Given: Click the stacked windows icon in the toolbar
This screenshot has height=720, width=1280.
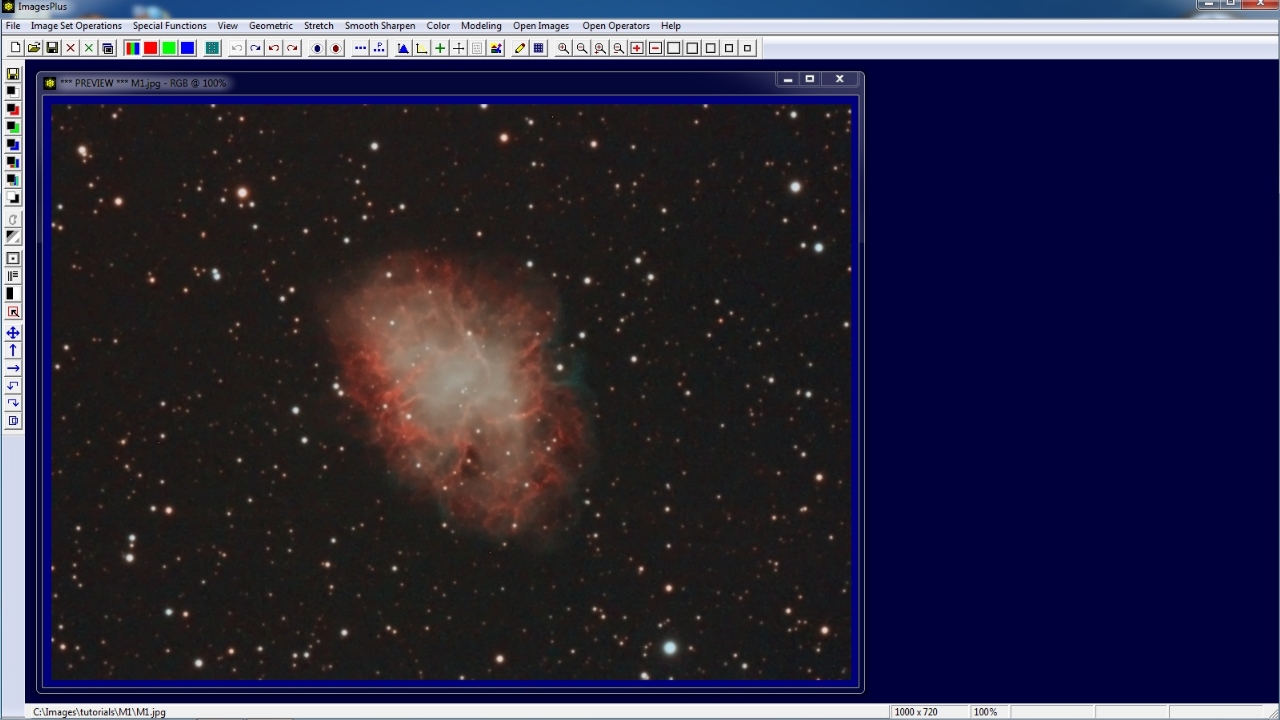Looking at the screenshot, I should click(107, 48).
